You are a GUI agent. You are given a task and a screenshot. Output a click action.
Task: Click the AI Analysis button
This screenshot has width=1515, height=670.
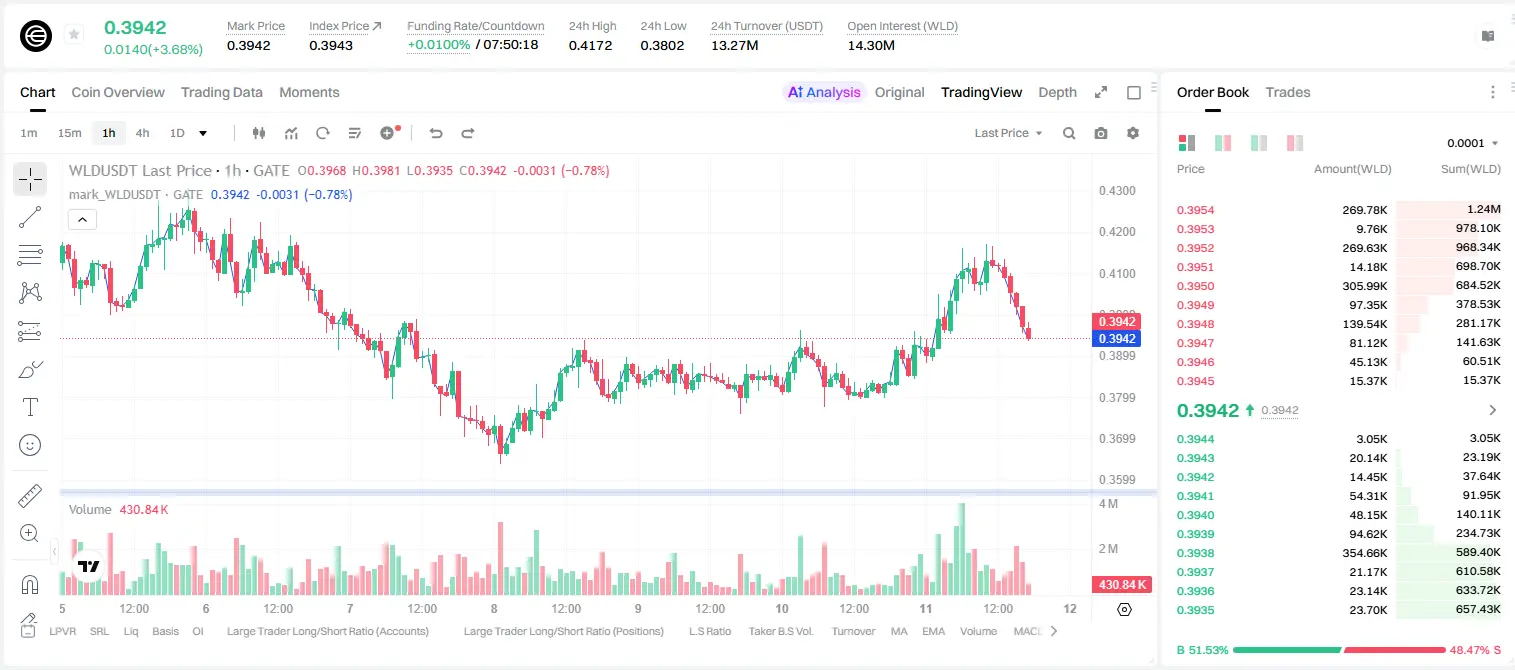click(x=823, y=92)
